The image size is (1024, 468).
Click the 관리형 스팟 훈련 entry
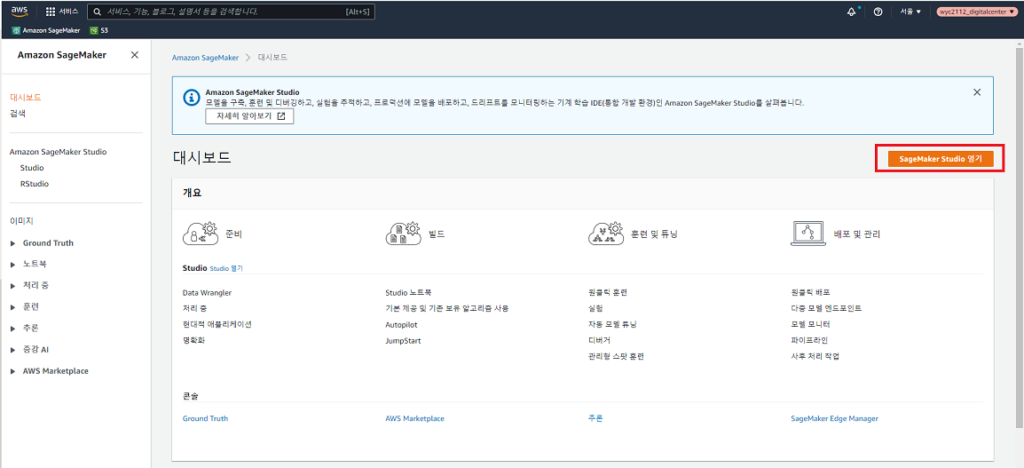(x=616, y=356)
